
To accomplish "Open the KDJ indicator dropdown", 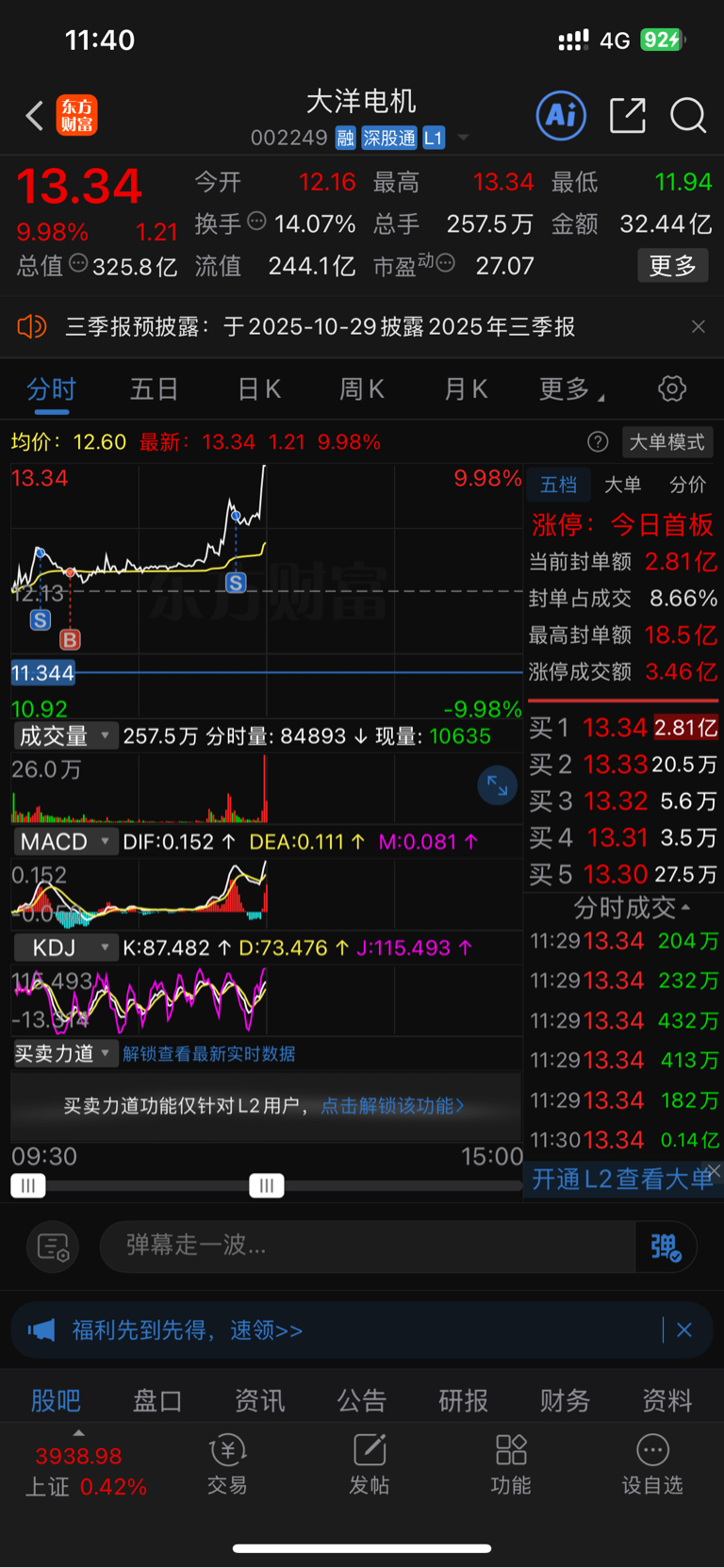I will (x=65, y=947).
